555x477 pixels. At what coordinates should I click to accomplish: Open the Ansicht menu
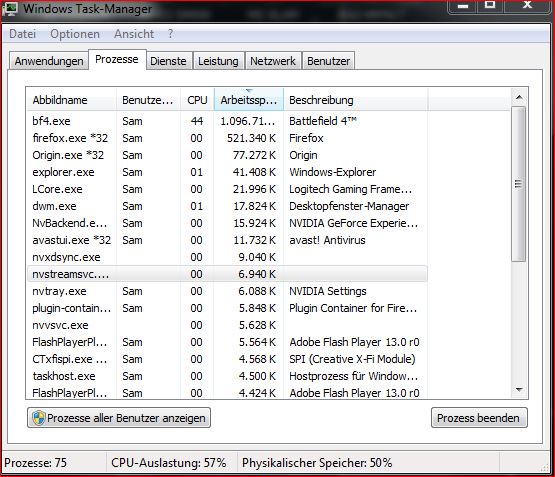134,34
